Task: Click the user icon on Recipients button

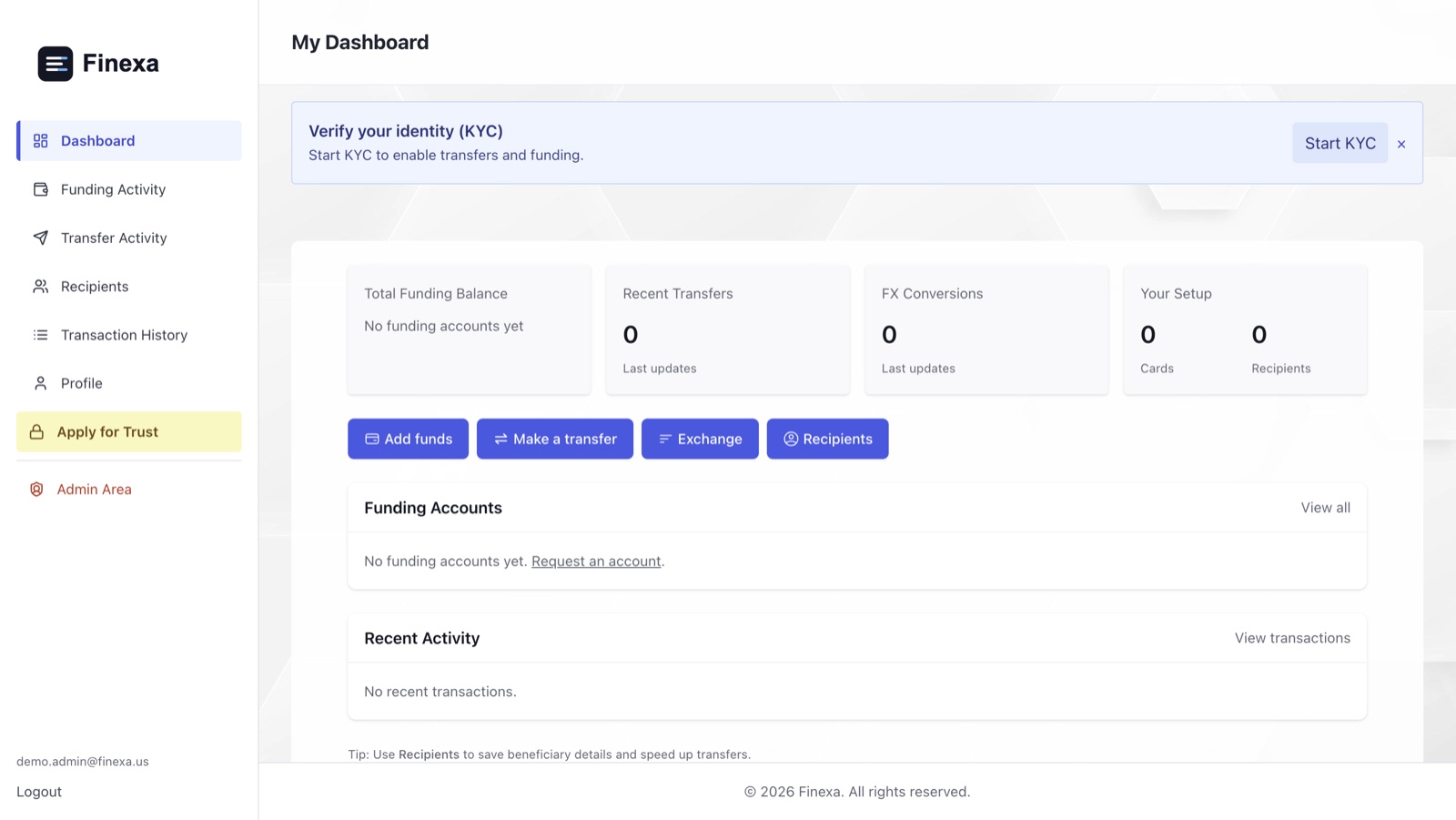Action: tap(791, 439)
